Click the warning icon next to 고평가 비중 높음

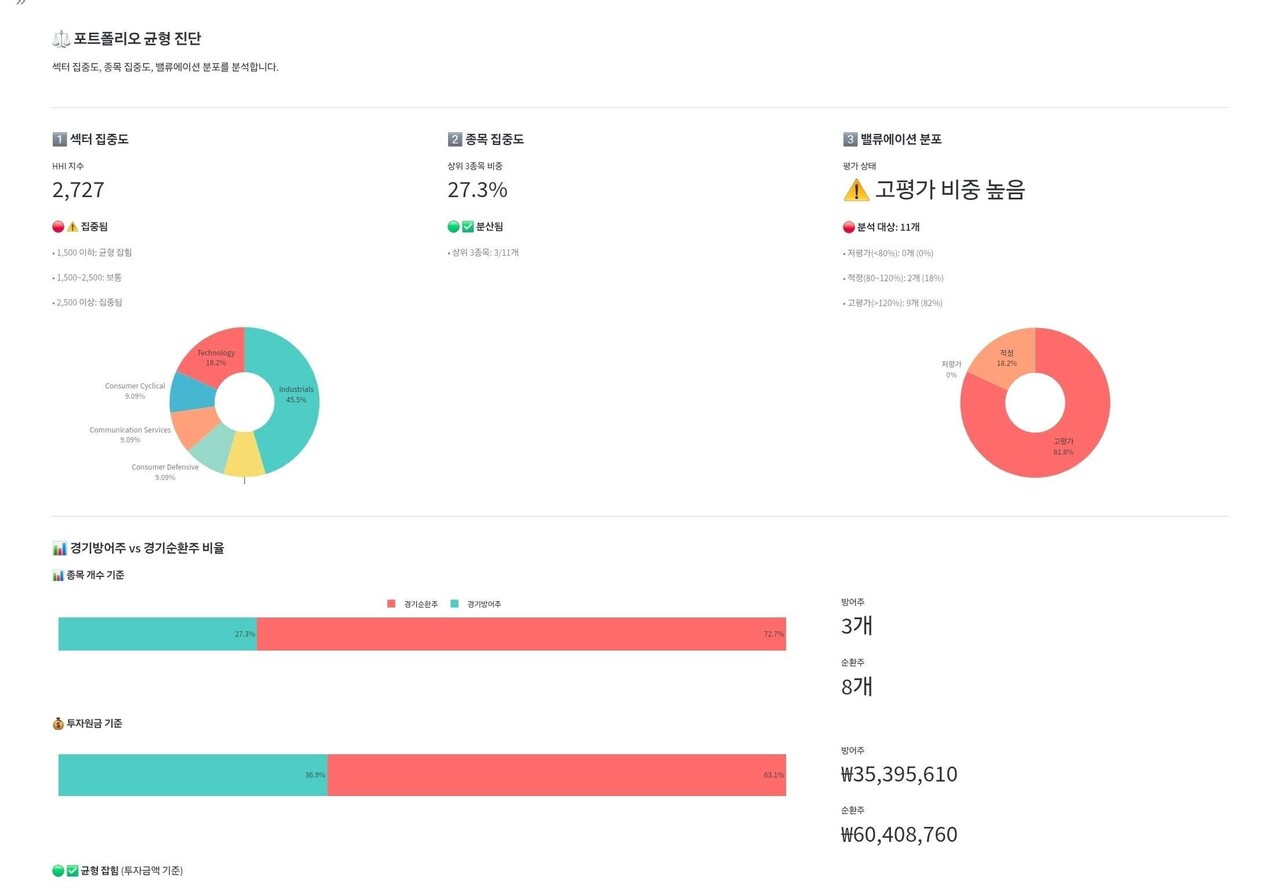pyautogui.click(x=857, y=190)
